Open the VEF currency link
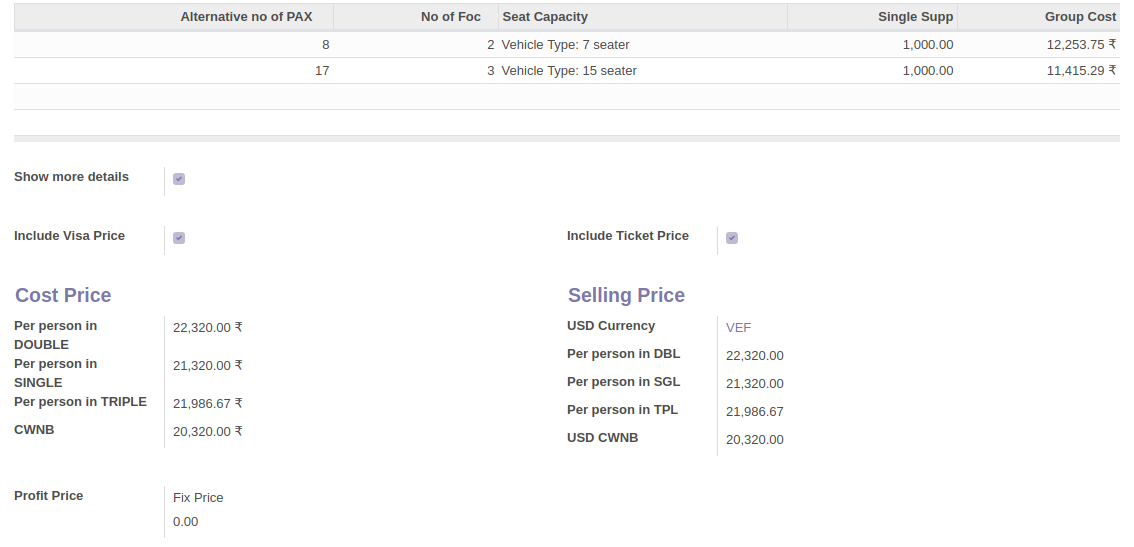 click(738, 328)
